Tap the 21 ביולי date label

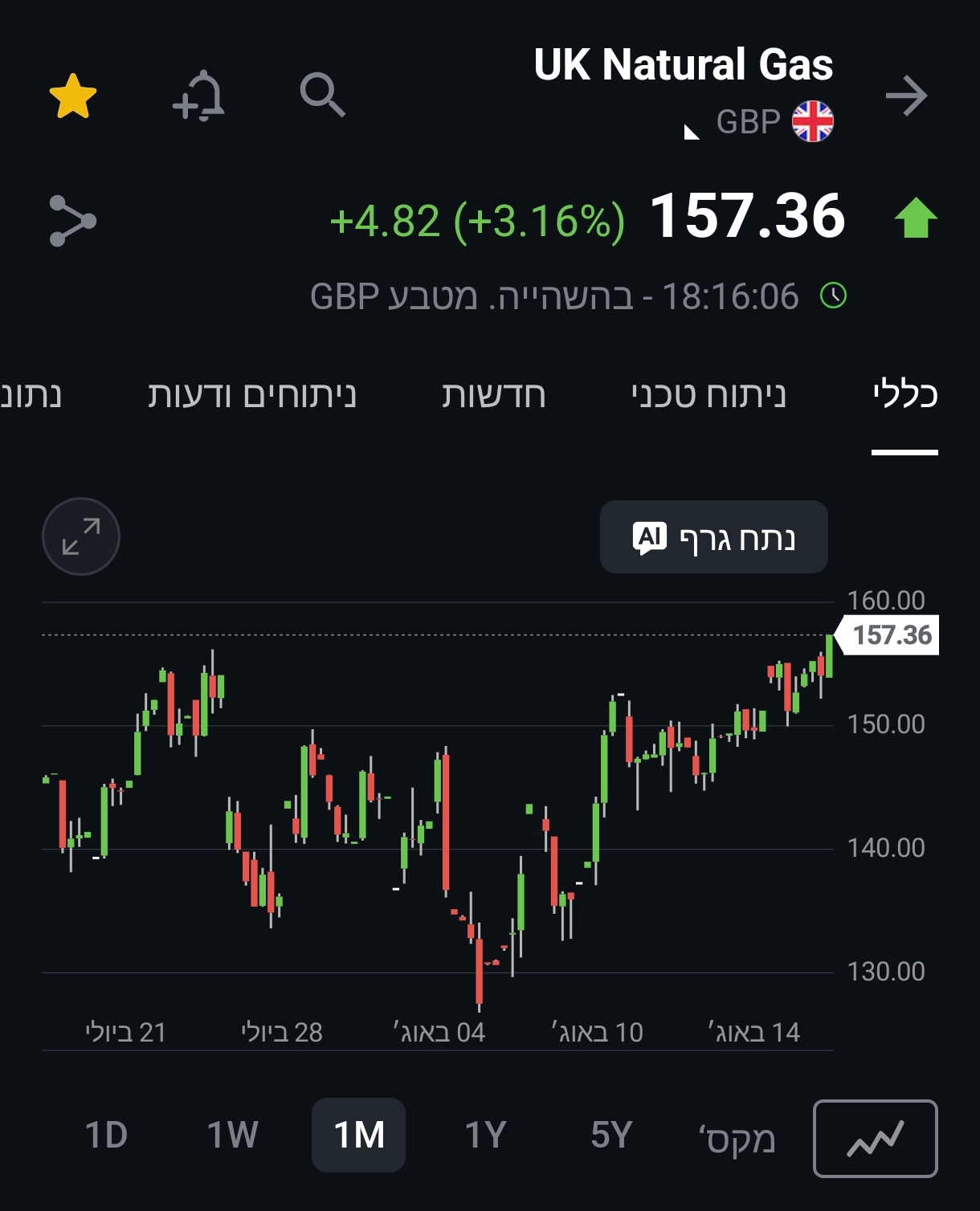click(125, 1032)
